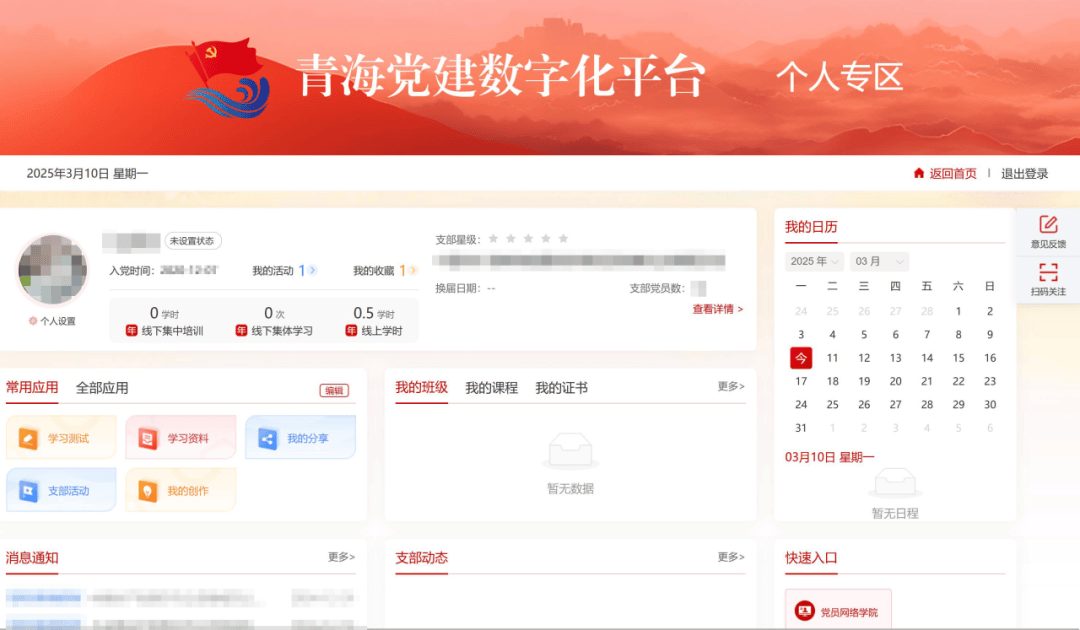This screenshot has height=630, width=1080.
Task: Select date 15 in calendar
Action: tap(958, 358)
